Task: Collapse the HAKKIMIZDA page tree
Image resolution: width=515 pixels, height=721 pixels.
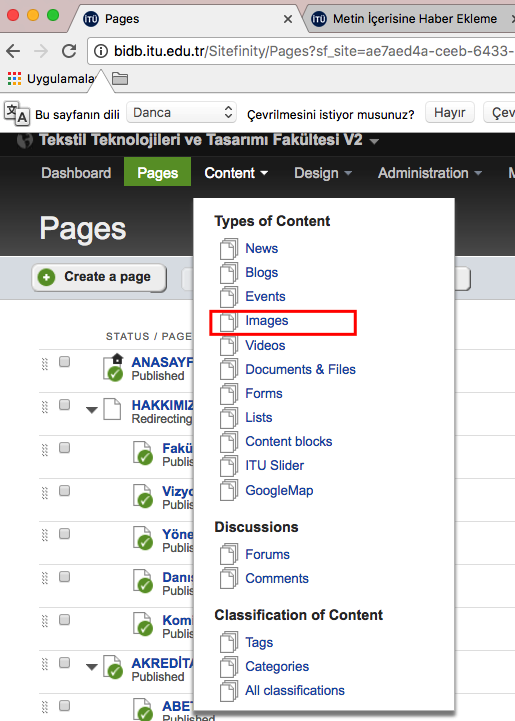Action: (x=92, y=410)
